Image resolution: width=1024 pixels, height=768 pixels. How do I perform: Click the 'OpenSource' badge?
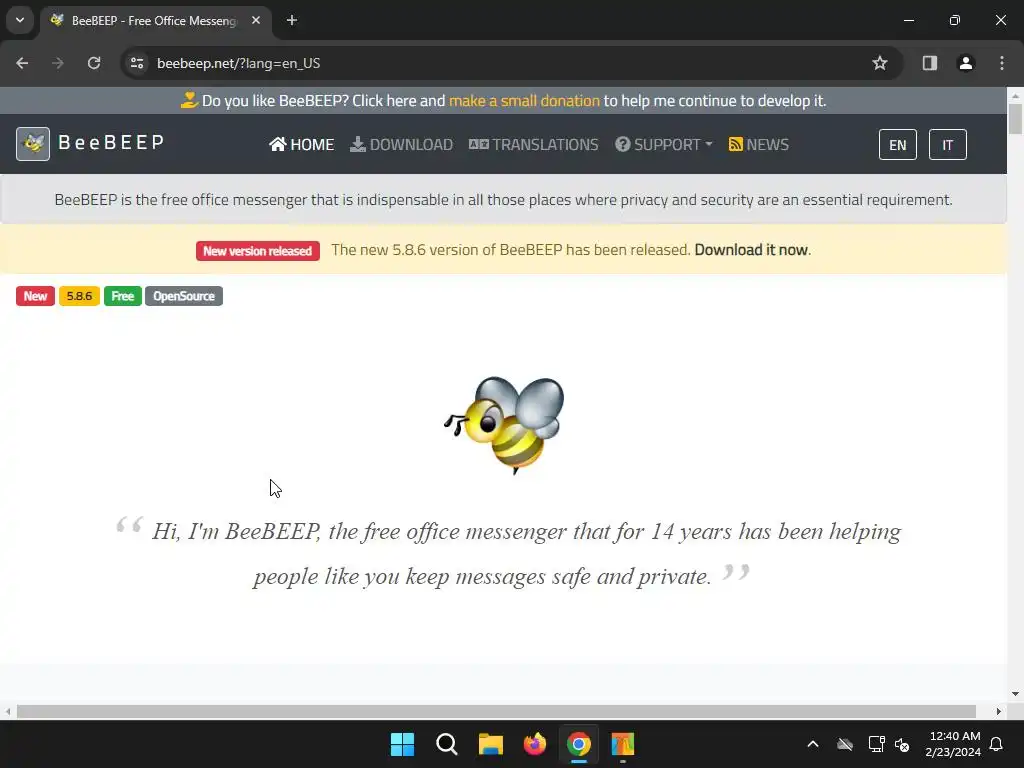pyautogui.click(x=184, y=296)
